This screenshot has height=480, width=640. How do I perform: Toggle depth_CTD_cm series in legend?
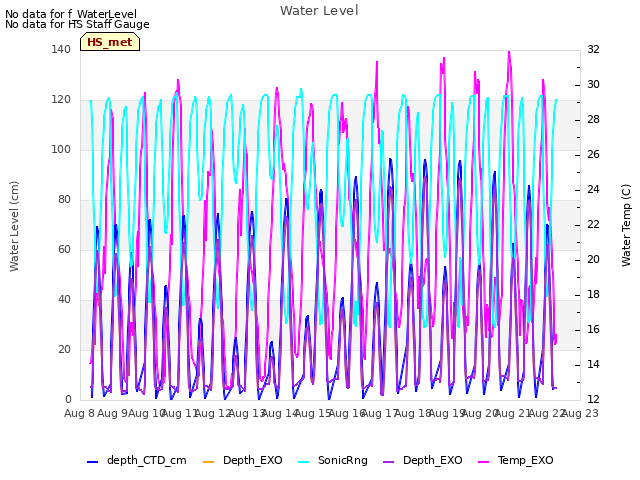137,460
